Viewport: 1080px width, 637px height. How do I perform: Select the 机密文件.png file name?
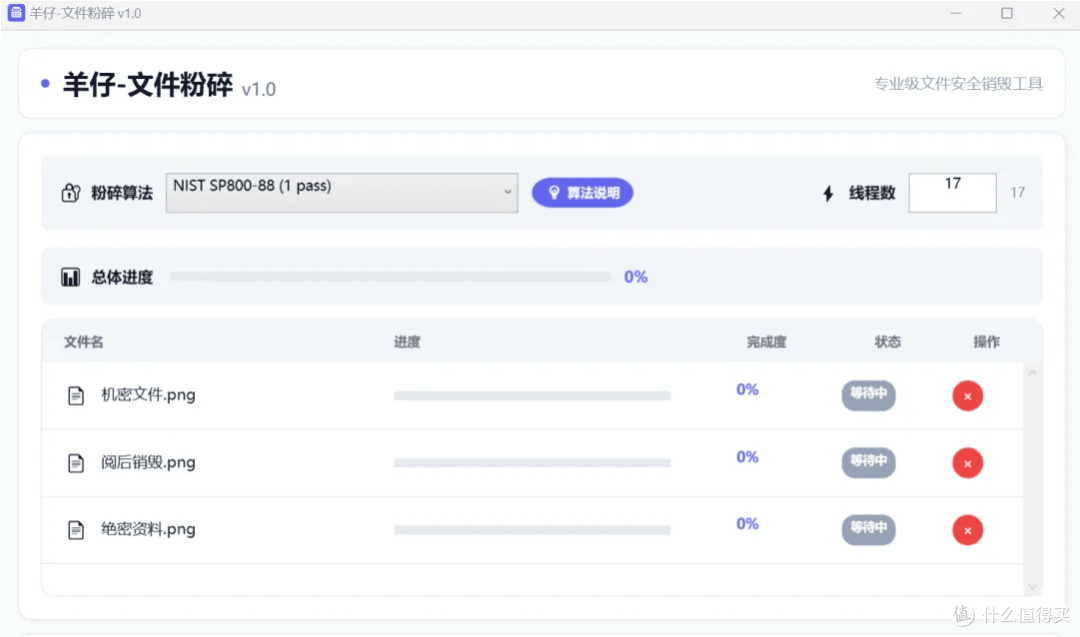tap(148, 395)
